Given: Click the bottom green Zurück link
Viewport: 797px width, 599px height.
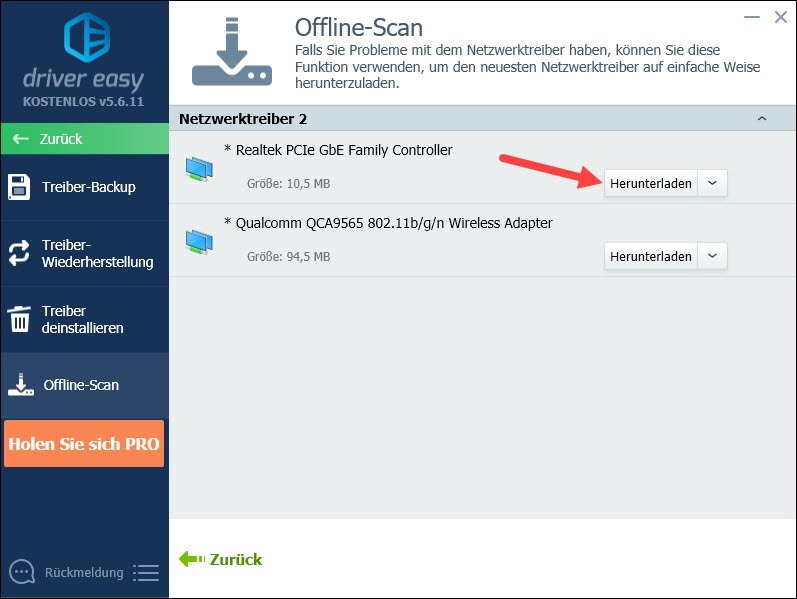Looking at the screenshot, I should click(236, 559).
